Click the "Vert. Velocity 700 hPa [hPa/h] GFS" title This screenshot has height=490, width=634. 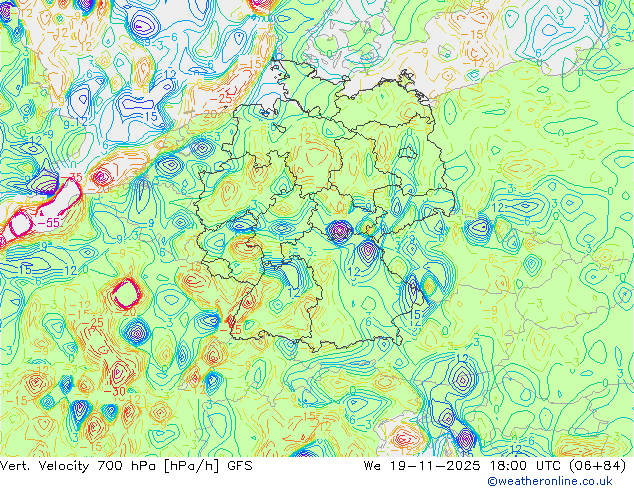click(x=126, y=466)
